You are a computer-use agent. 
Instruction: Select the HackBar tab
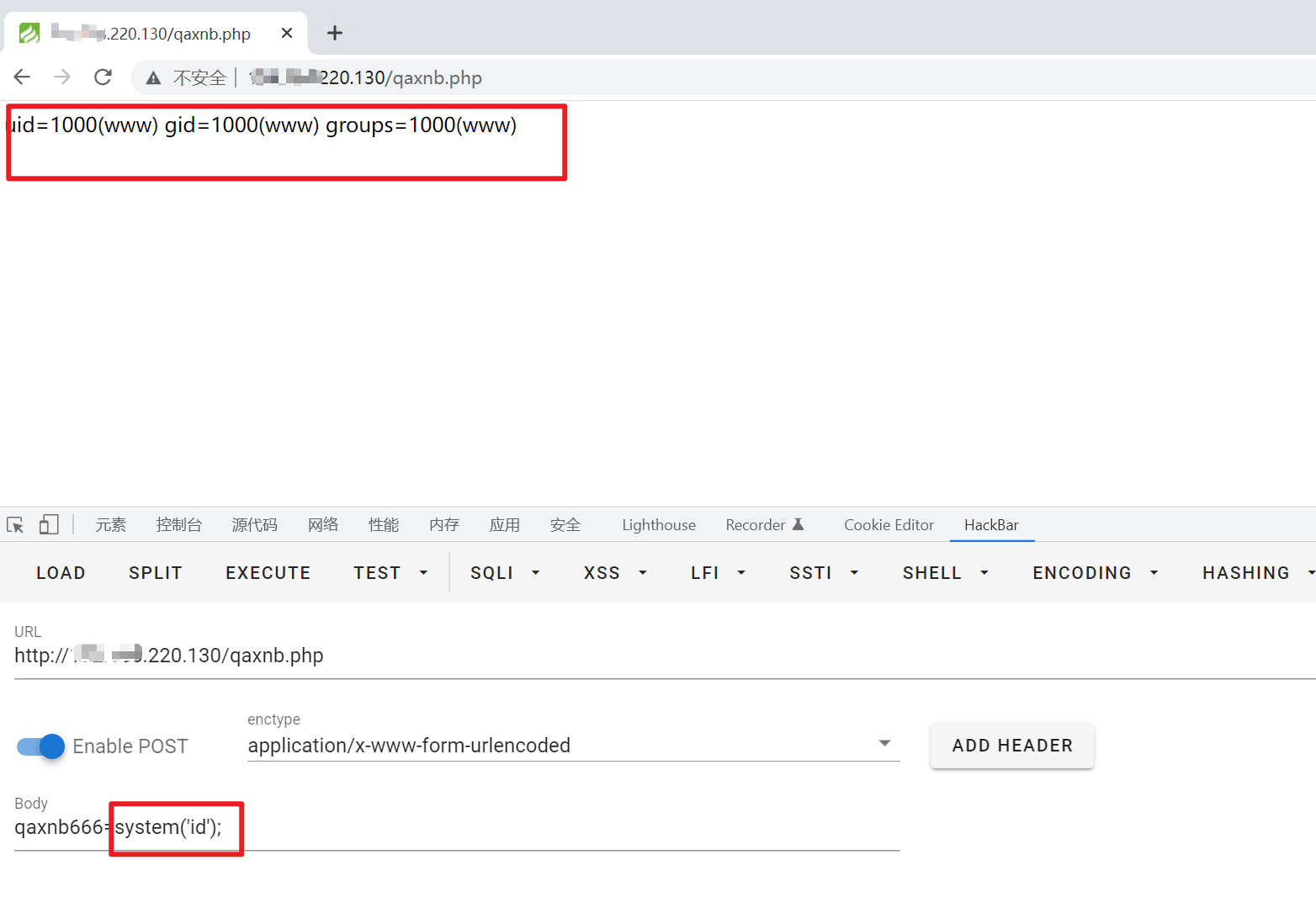[991, 525]
